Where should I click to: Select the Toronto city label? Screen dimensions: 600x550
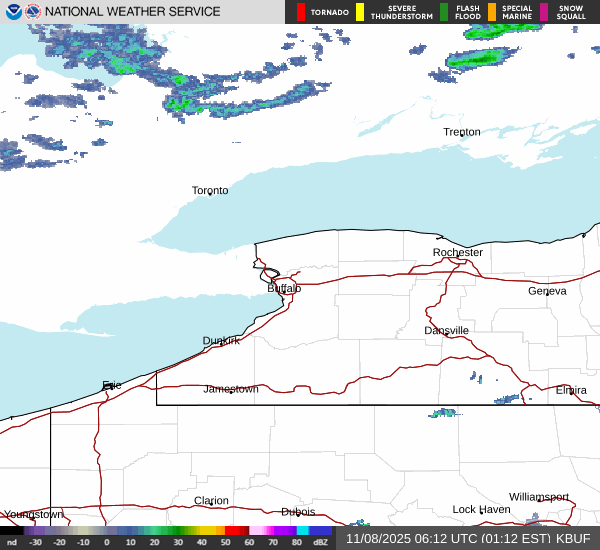tap(210, 190)
